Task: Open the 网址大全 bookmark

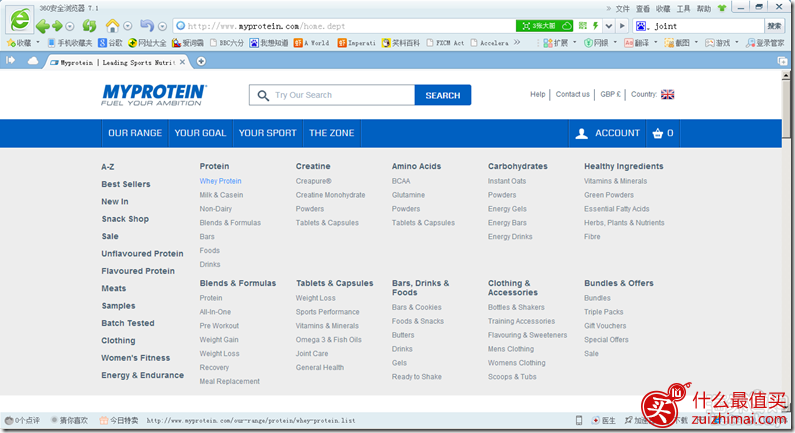Action: (x=148, y=43)
